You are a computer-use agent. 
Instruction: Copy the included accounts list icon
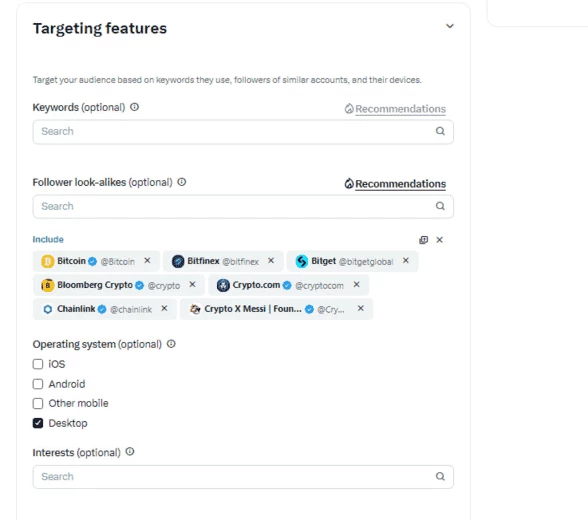coord(423,240)
